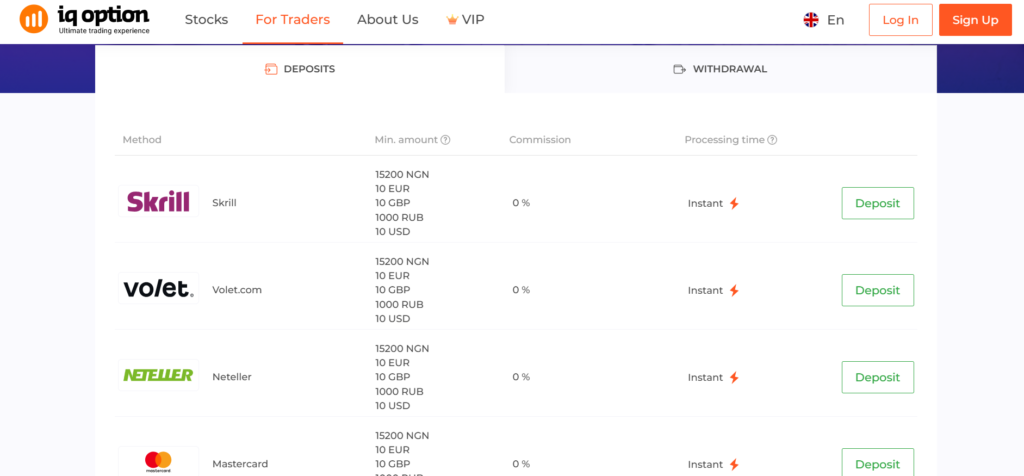Click the Mastercard logo
The image size is (1024, 476).
pos(158,462)
